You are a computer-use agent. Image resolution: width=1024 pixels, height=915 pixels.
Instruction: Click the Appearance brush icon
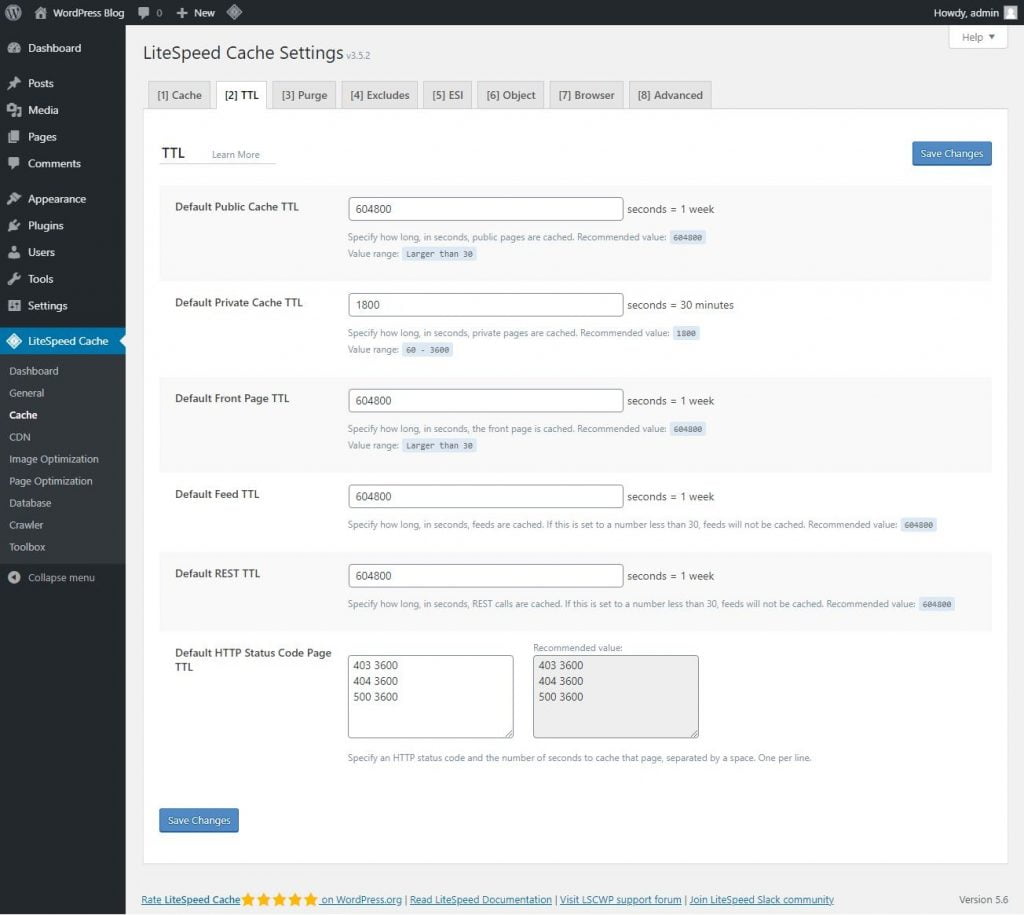pyautogui.click(x=14, y=199)
